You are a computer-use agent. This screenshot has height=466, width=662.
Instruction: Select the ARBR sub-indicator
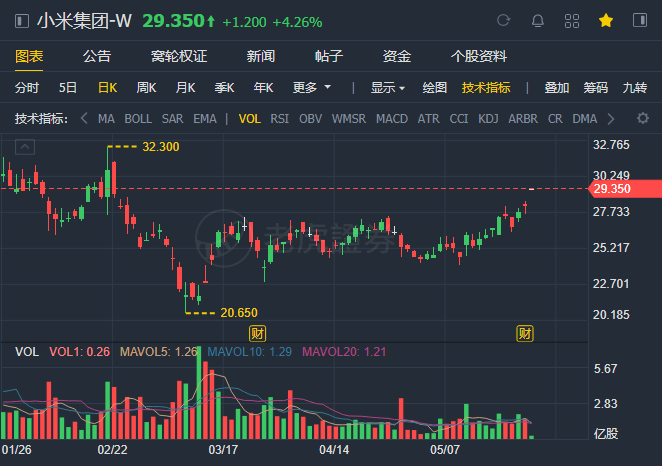click(523, 119)
